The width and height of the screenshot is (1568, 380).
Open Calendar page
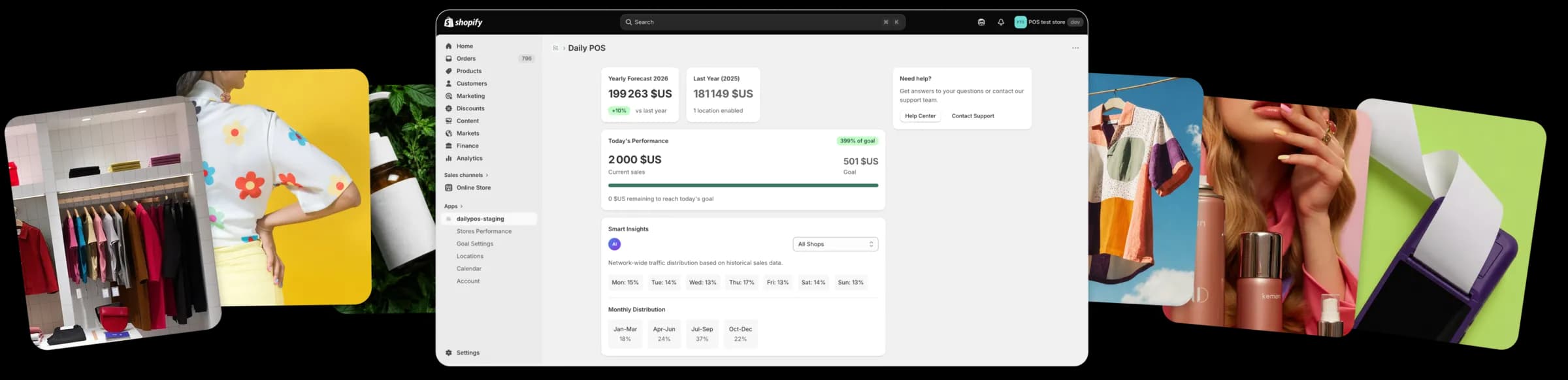click(469, 268)
